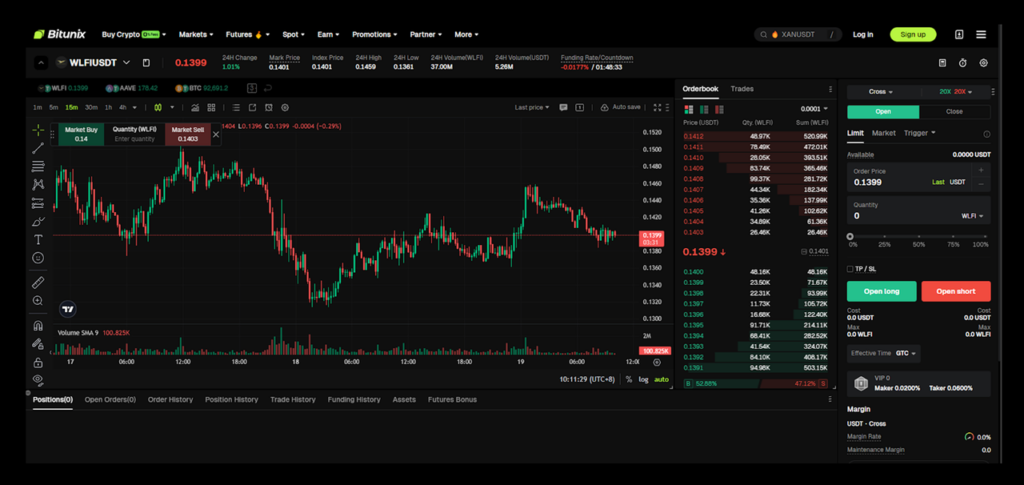Switch to the Open position toggle
Viewport: 1024px width, 485px height.
pyautogui.click(x=883, y=112)
